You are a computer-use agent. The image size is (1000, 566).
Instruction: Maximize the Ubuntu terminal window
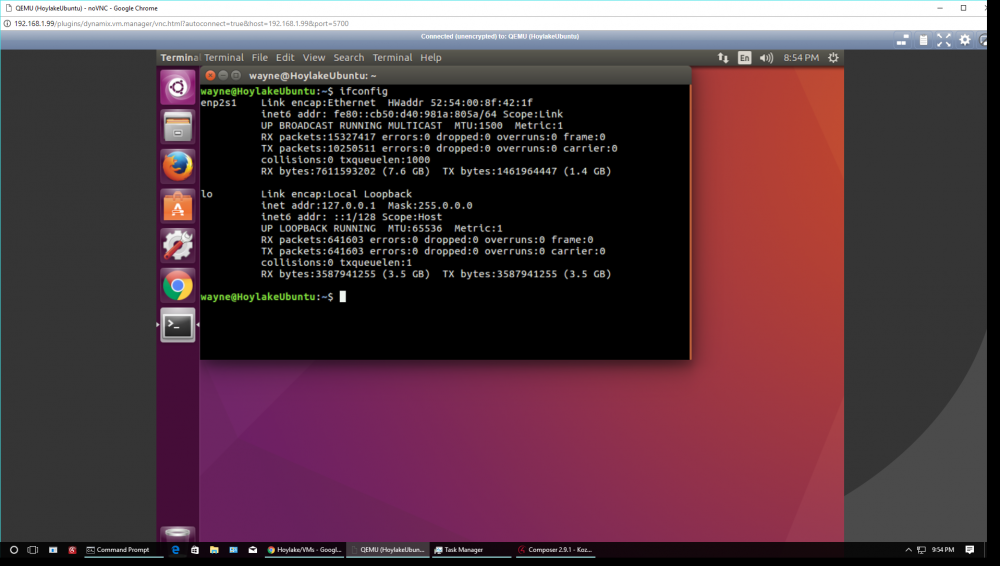[x=236, y=75]
